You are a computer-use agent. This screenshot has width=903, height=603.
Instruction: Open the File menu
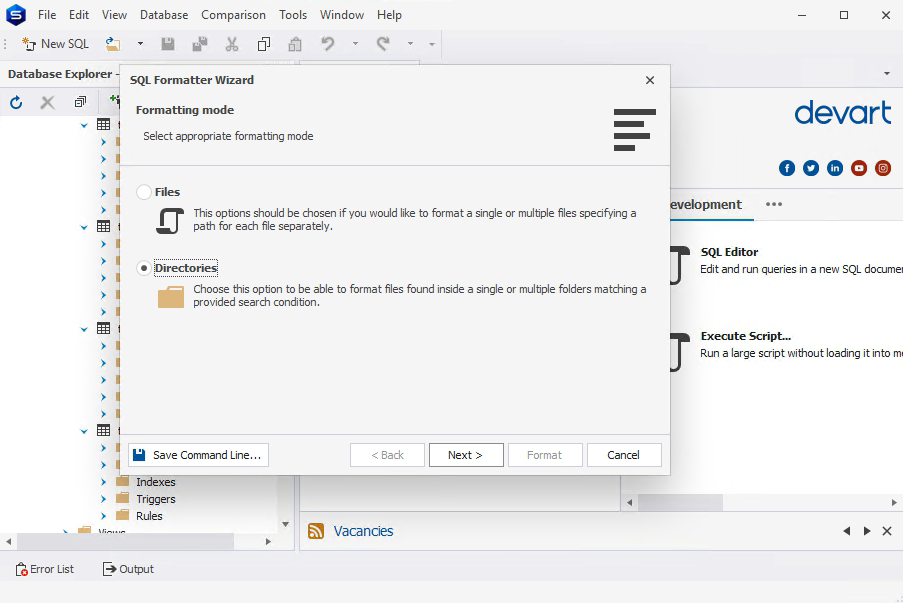coord(47,15)
